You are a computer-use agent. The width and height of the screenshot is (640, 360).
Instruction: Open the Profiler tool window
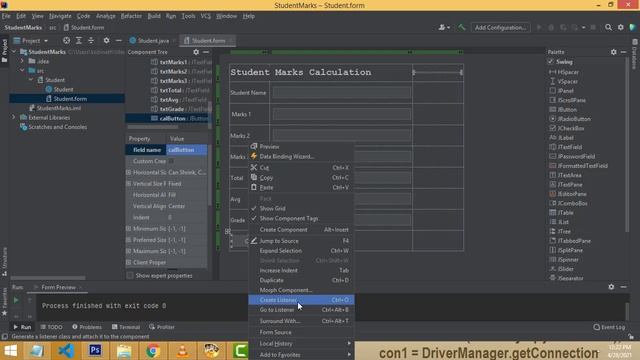click(162, 327)
